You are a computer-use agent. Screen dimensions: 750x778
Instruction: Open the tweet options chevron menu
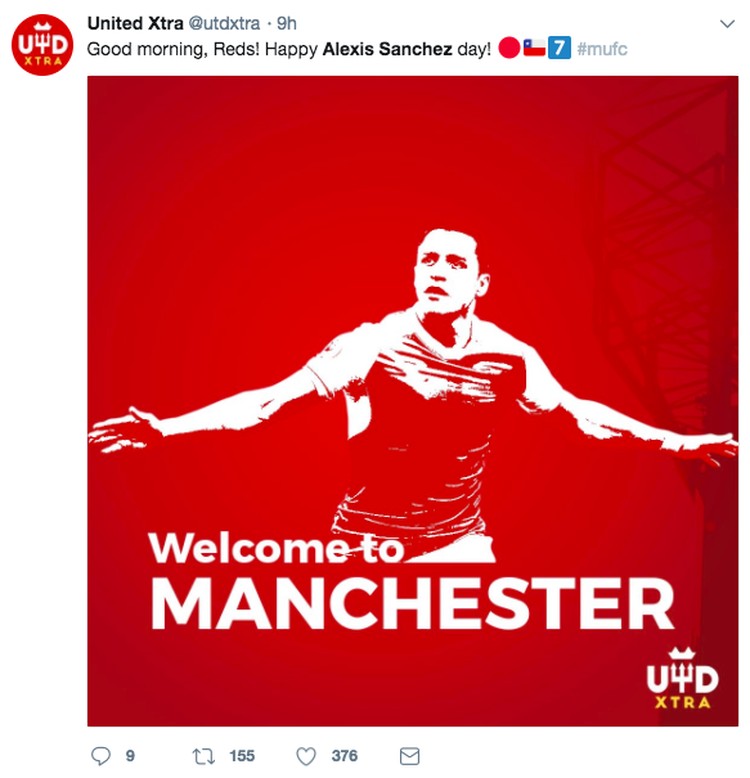pyautogui.click(x=727, y=24)
